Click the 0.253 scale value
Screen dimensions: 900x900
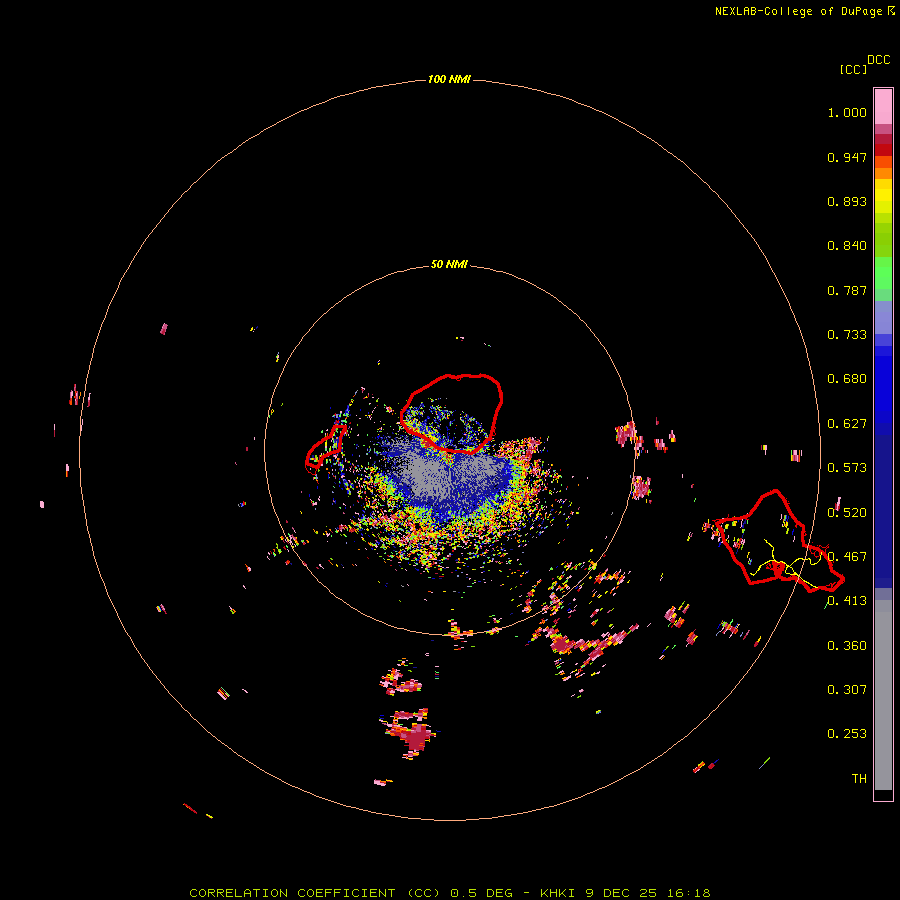click(x=847, y=734)
